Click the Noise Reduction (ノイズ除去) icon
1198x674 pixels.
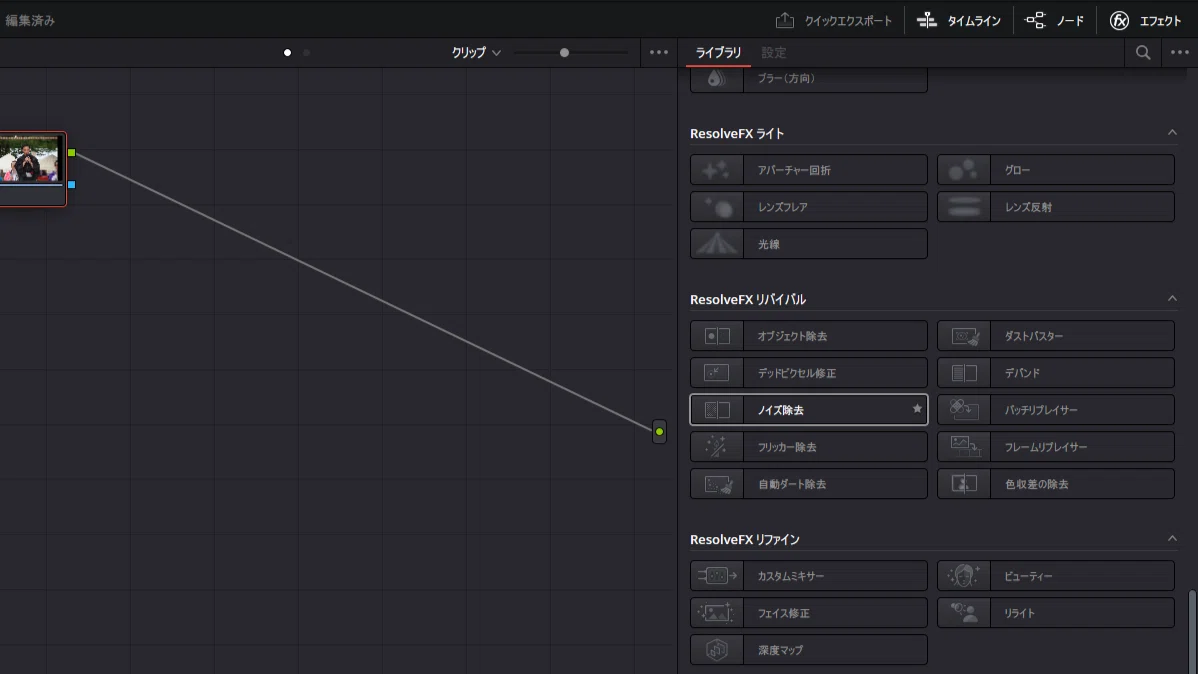tap(717, 410)
